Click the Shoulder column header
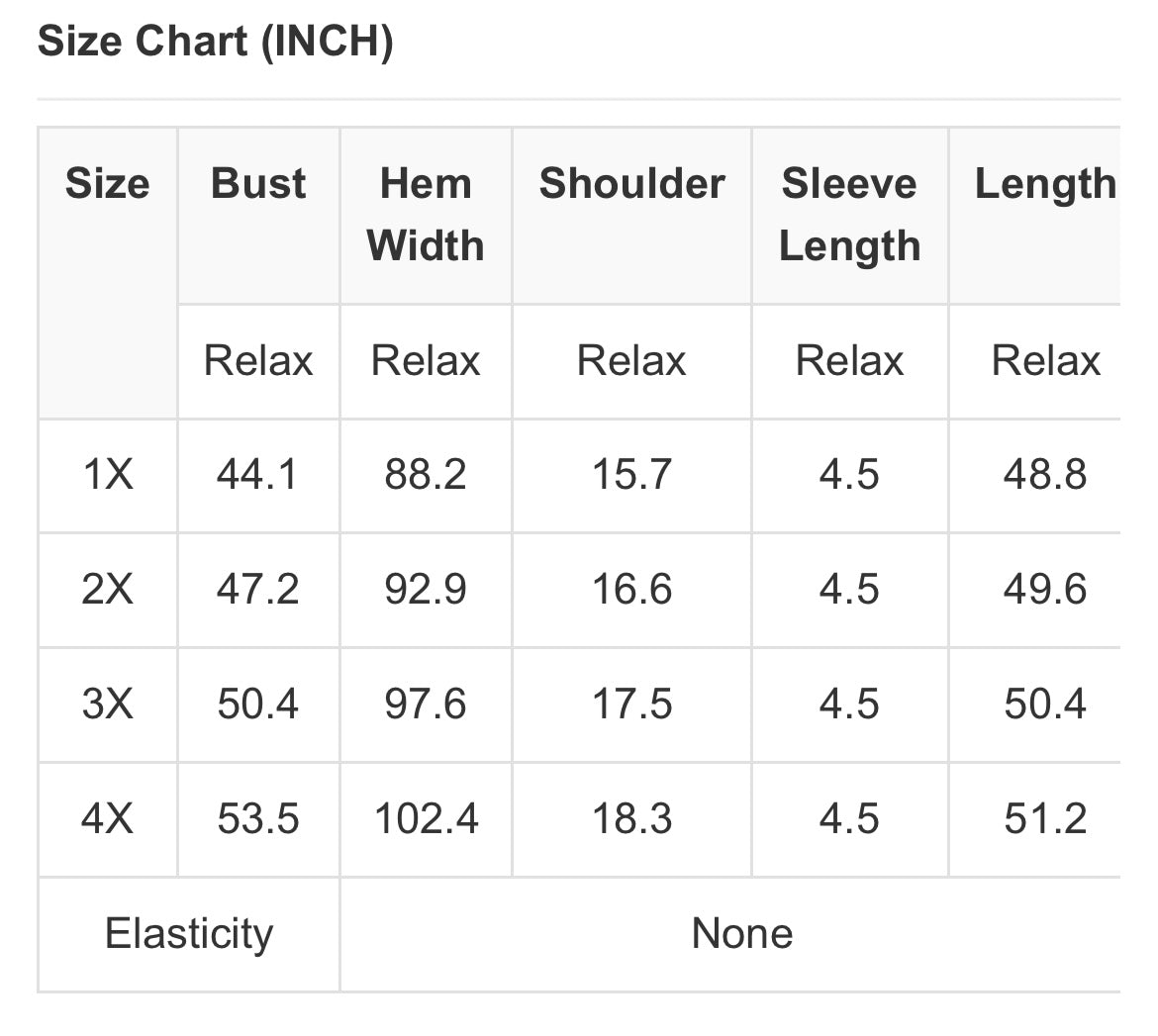Image resolution: width=1158 pixels, height=1036 pixels. [x=631, y=184]
